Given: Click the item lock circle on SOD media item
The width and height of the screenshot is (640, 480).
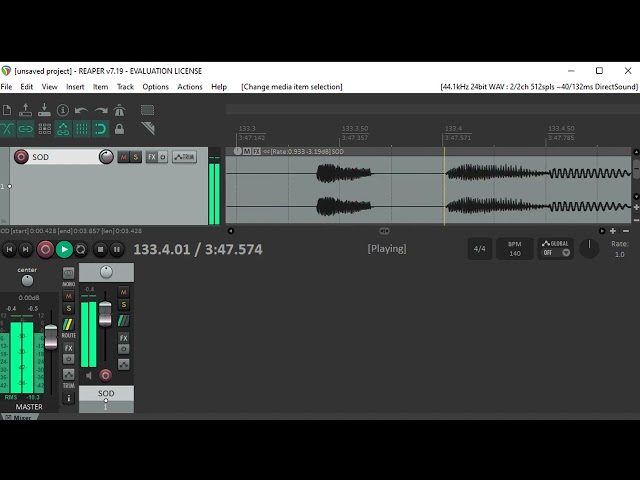Looking at the screenshot, I should coord(238,151).
